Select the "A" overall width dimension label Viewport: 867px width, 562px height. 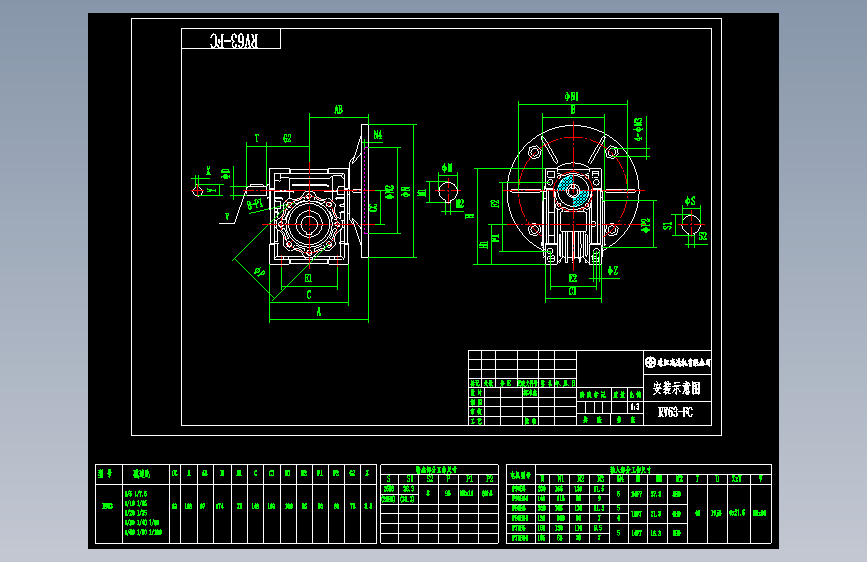tap(319, 313)
